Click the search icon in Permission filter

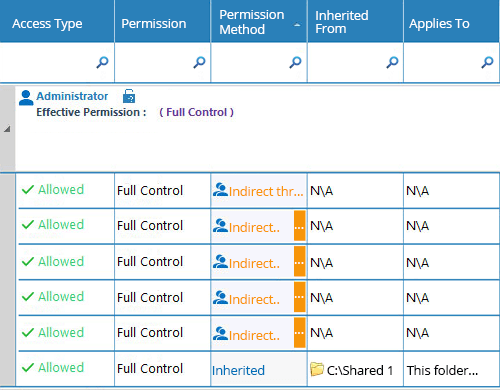199,62
